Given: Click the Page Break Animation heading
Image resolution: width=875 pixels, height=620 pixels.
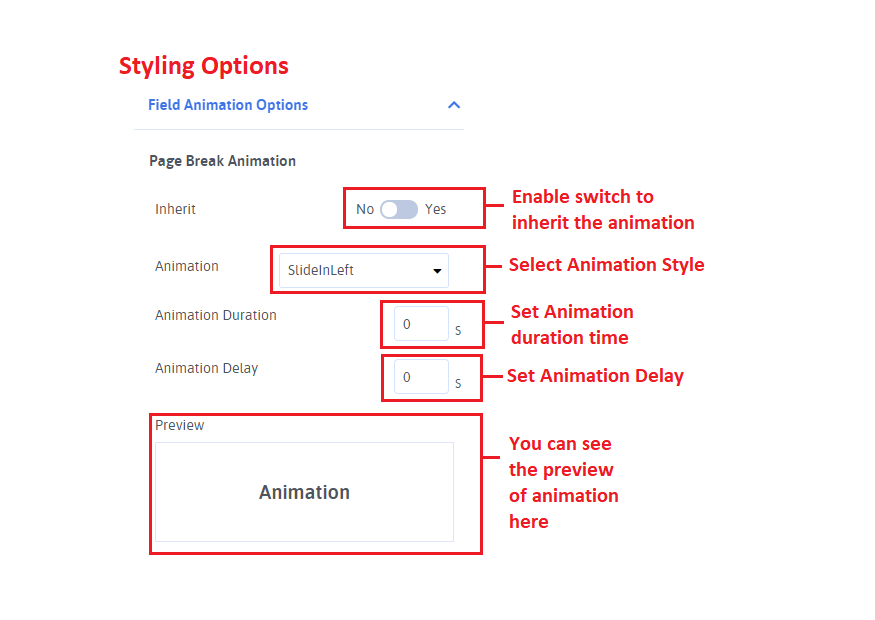Looking at the screenshot, I should (x=222, y=161).
